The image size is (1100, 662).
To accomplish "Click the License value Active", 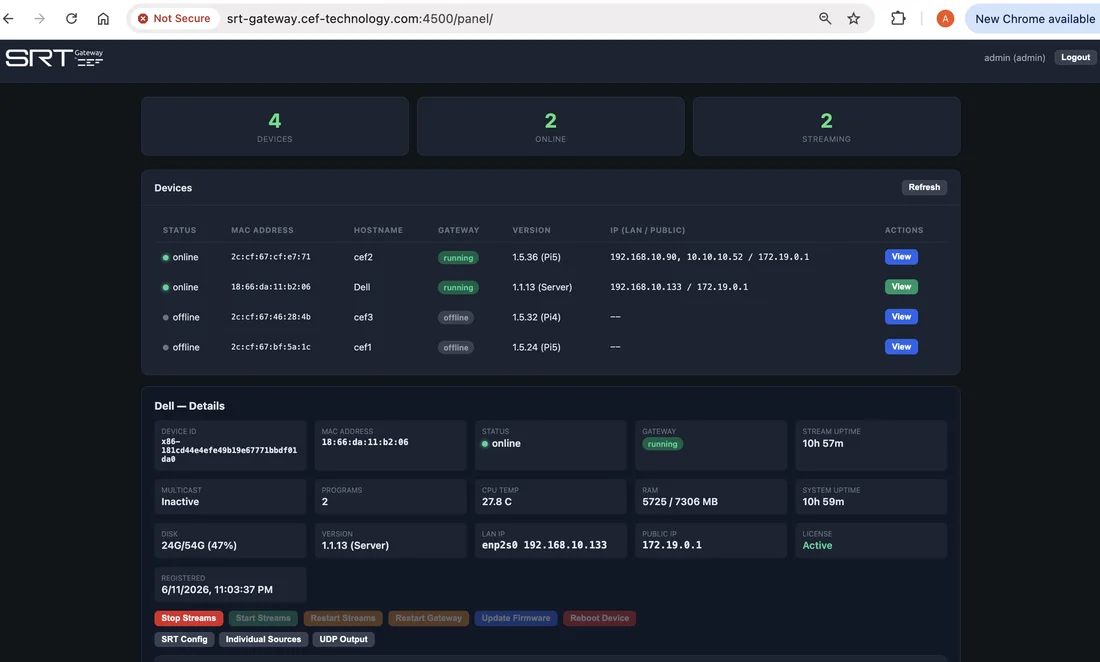I will tap(817, 546).
